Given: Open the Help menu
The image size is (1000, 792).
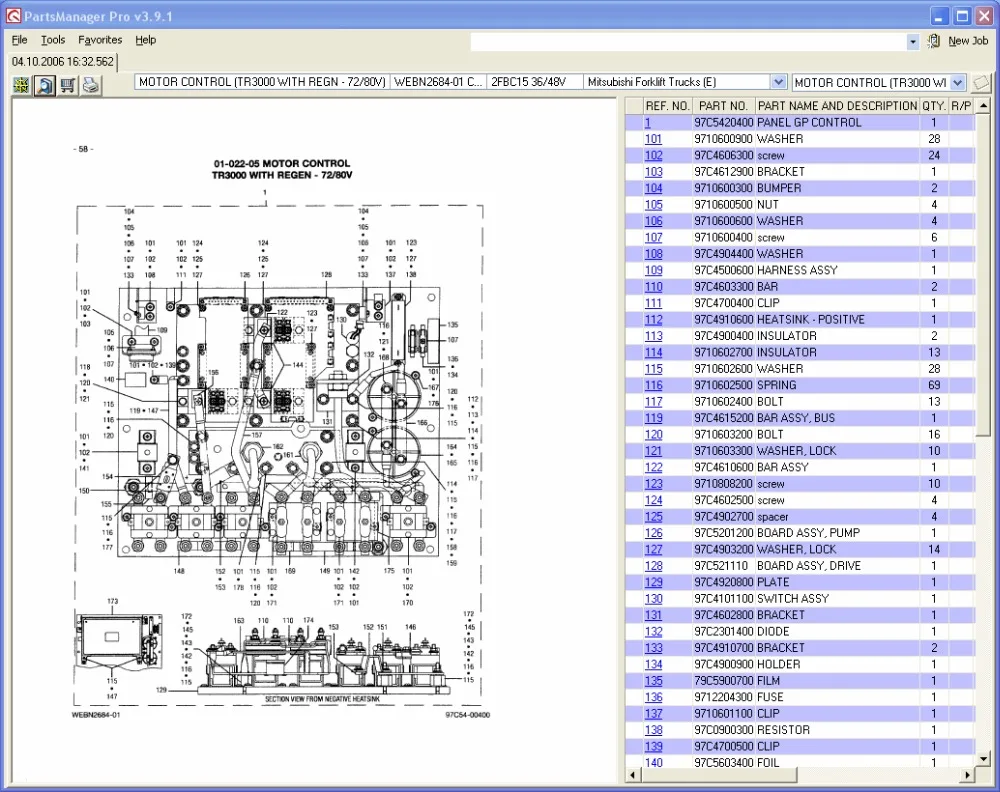Looking at the screenshot, I should pyautogui.click(x=145, y=40).
